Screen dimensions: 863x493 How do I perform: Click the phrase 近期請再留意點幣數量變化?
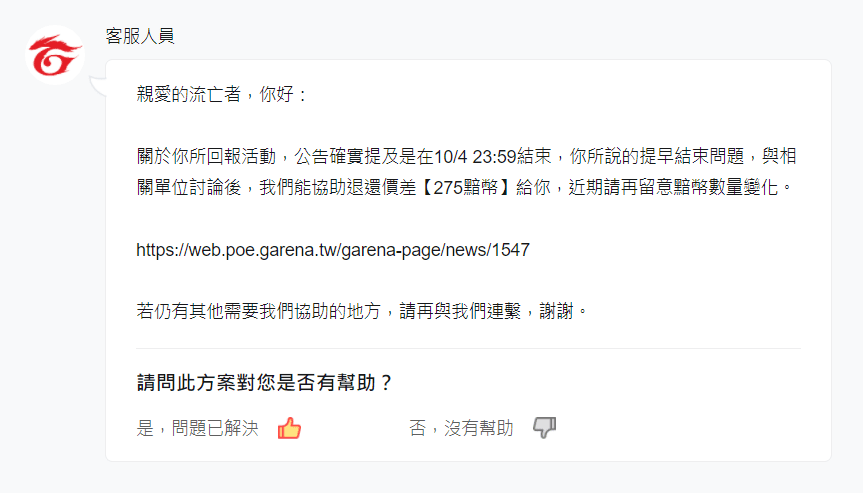[x=673, y=188]
